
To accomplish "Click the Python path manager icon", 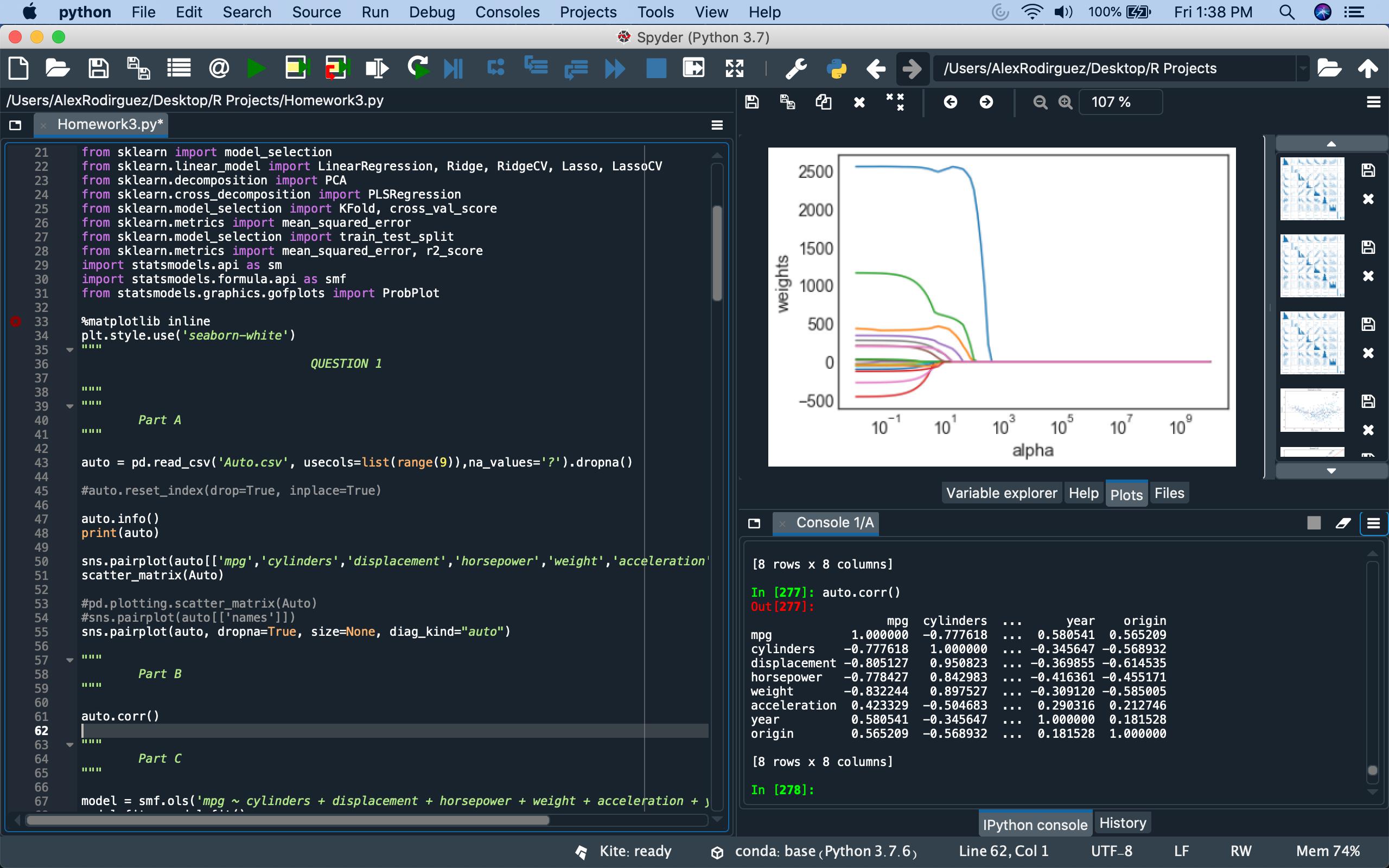I will point(836,69).
